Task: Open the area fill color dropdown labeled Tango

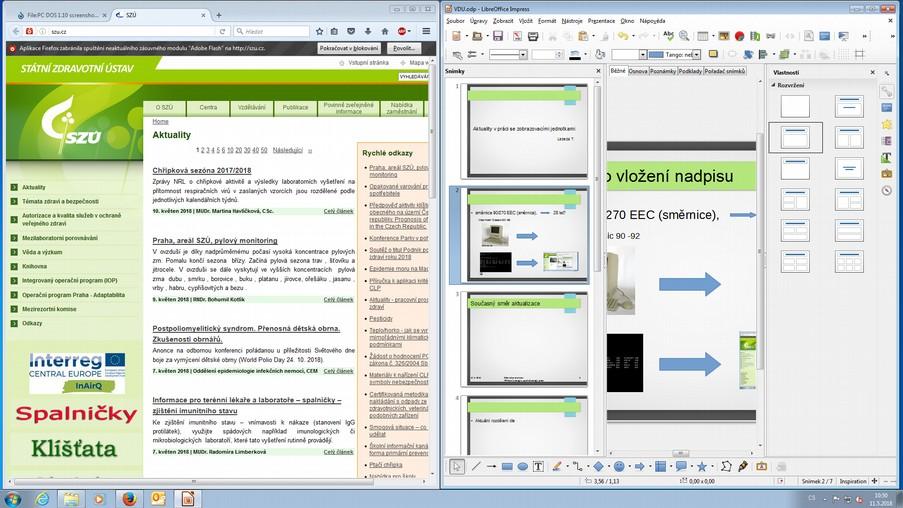Action: [696, 54]
